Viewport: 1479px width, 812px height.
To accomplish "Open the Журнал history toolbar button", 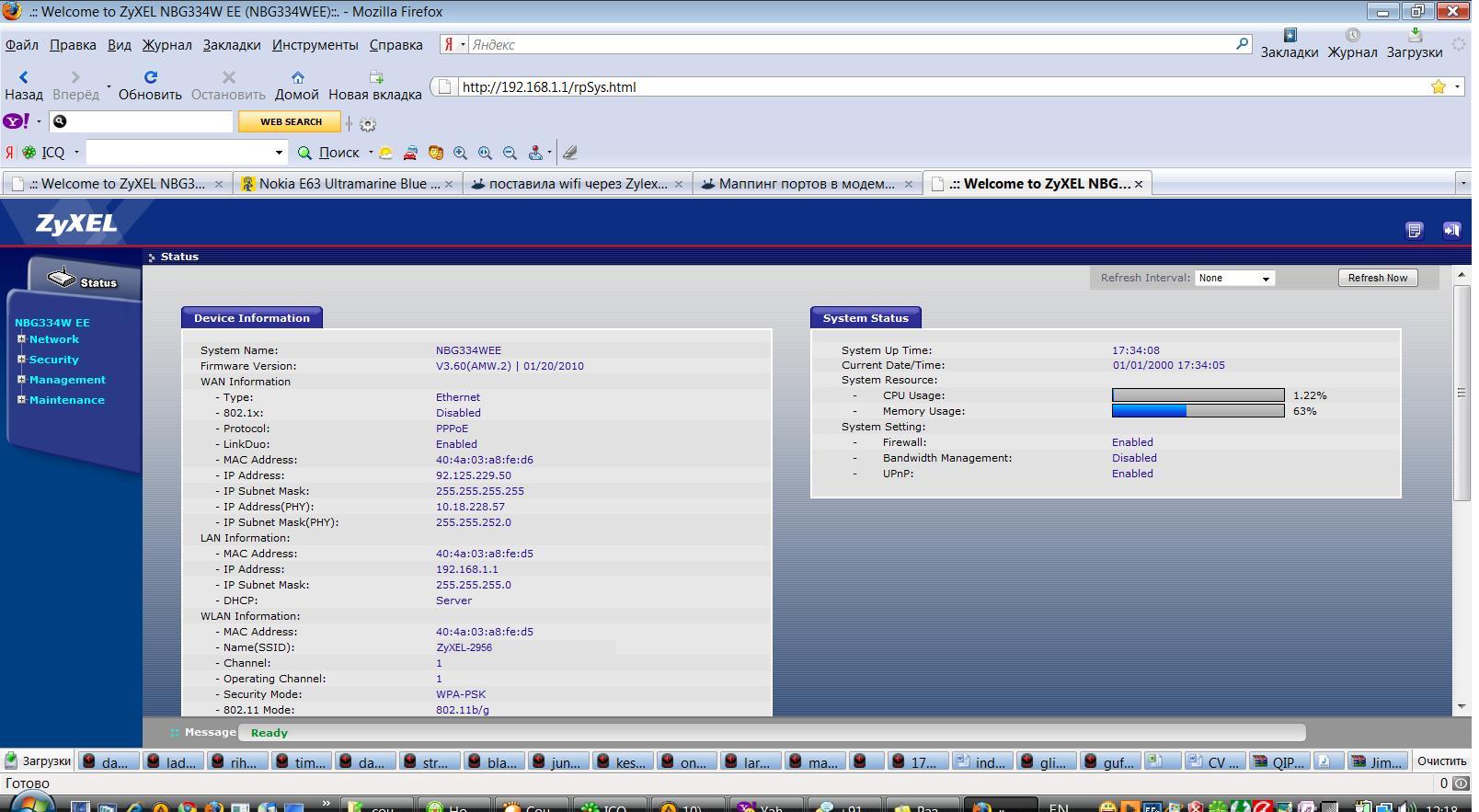I will coord(1352,43).
